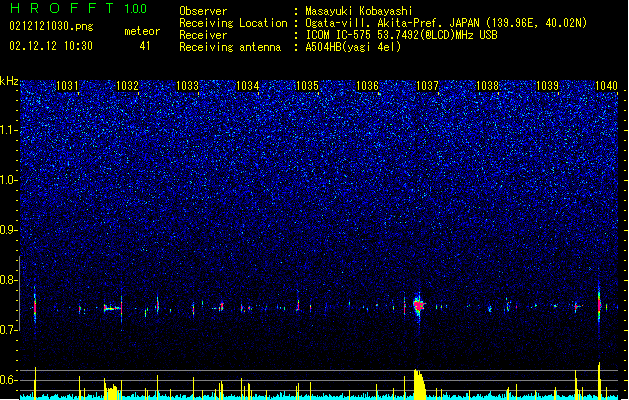Screen dimensions: 629x400
Task: Click the 1032 time marker
Action: tap(127, 86)
